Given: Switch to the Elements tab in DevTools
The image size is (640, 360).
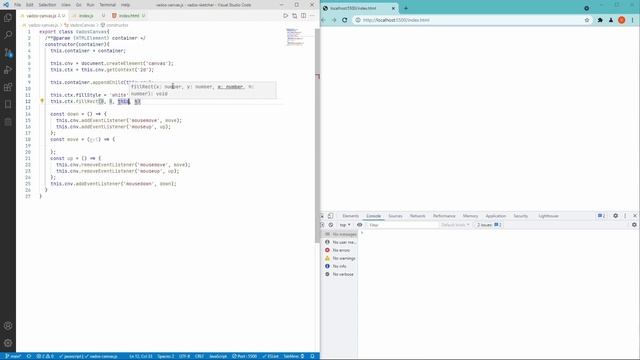Looking at the screenshot, I should 351,216.
